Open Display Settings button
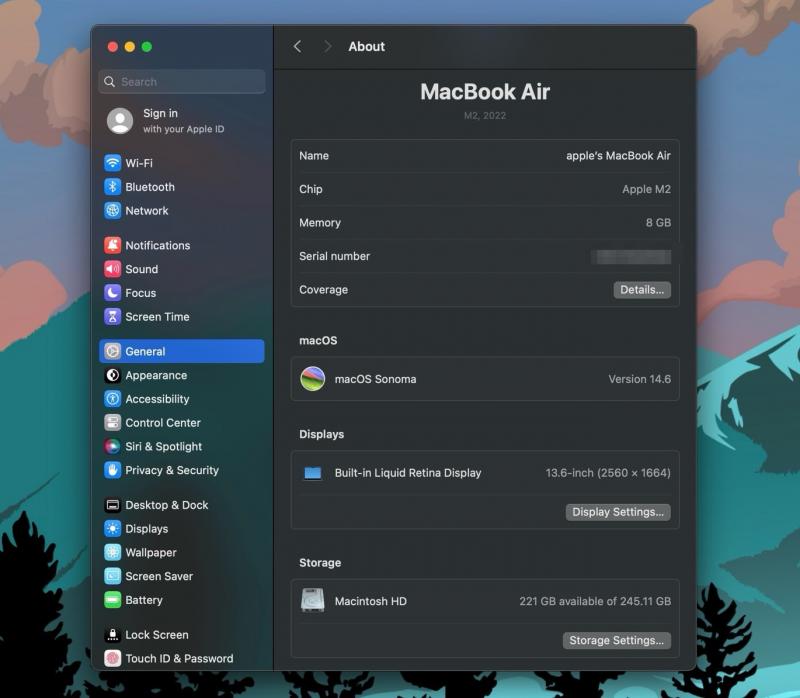Viewport: 800px width, 698px height. pyautogui.click(x=618, y=512)
